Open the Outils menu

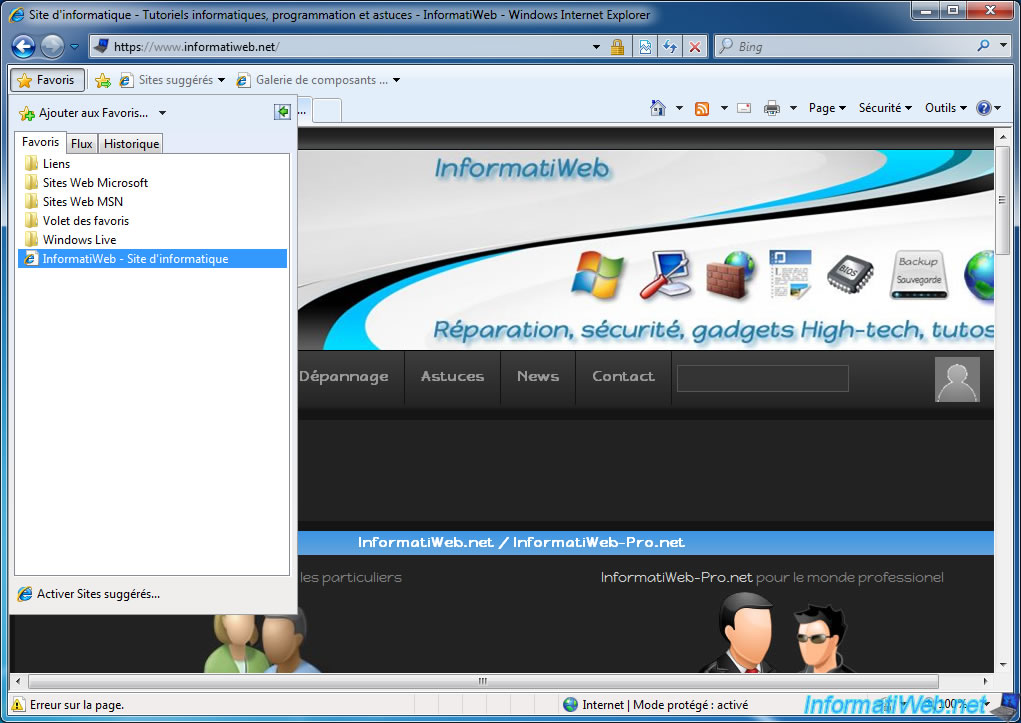(945, 108)
